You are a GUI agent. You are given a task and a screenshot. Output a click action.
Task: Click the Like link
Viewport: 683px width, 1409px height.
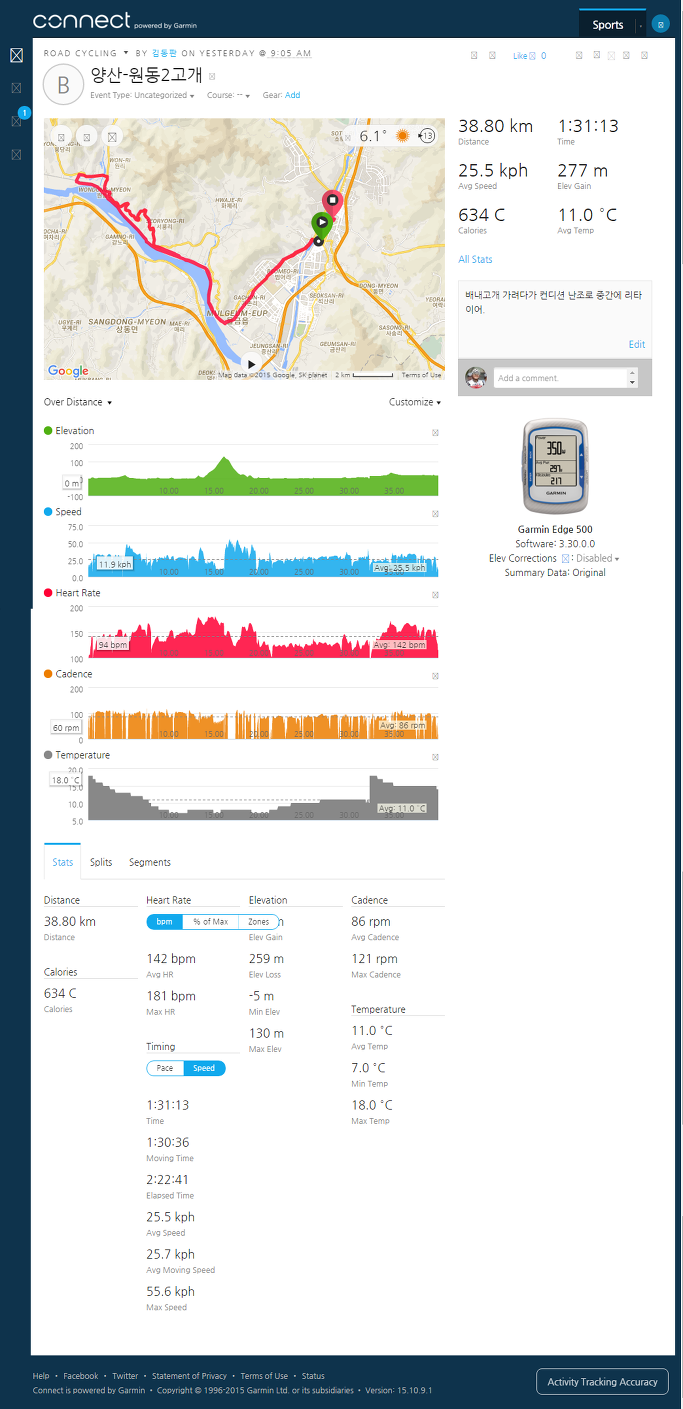point(519,56)
